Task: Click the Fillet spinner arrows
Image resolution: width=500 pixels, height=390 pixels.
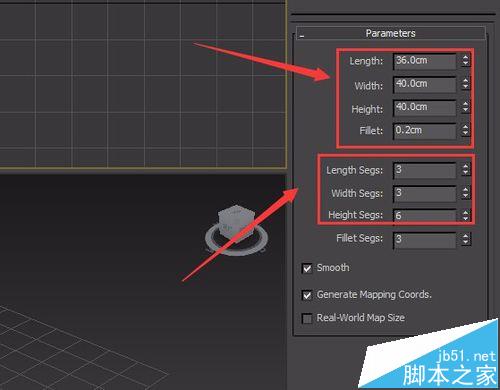Action: (x=466, y=130)
